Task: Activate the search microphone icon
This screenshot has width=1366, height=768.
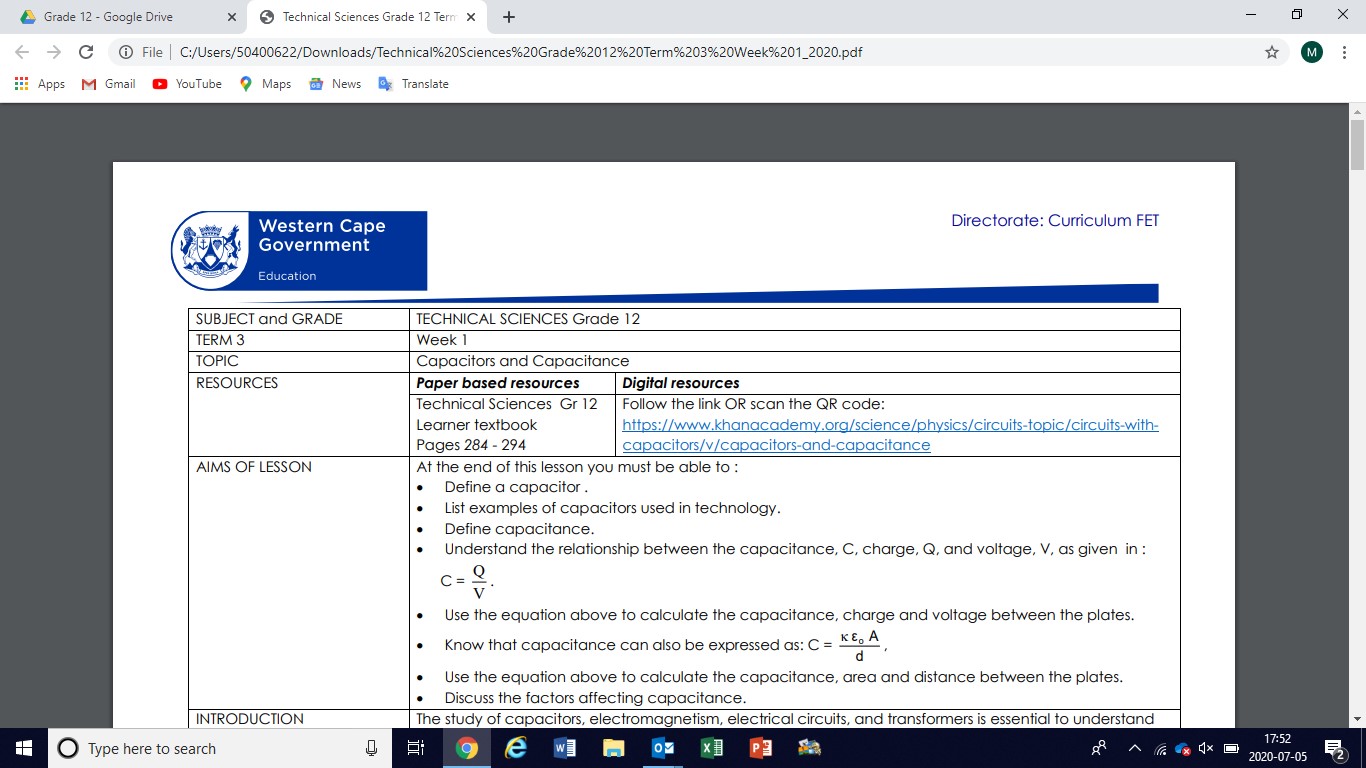Action: 371,748
